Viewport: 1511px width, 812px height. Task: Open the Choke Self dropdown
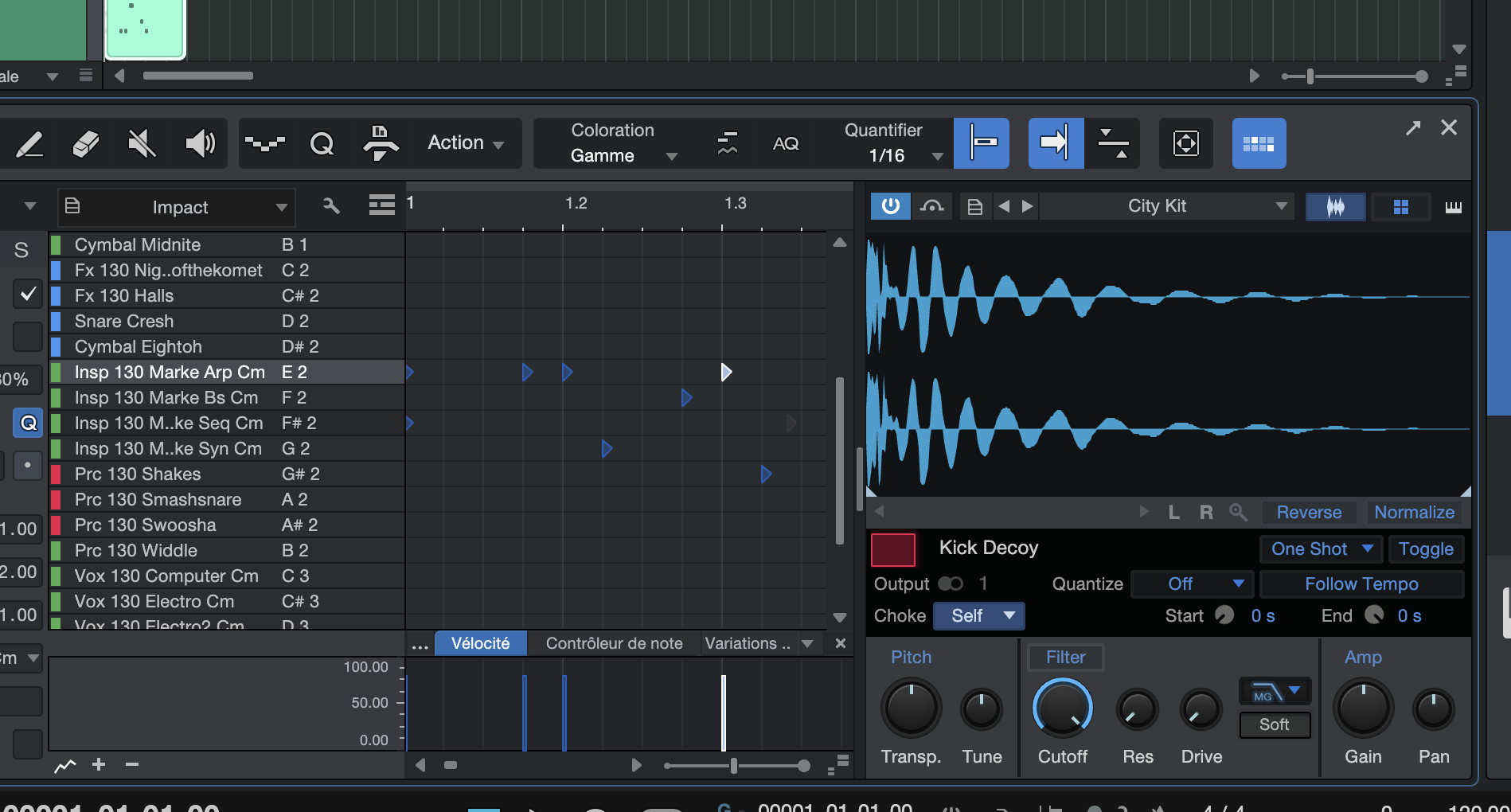pos(978,615)
